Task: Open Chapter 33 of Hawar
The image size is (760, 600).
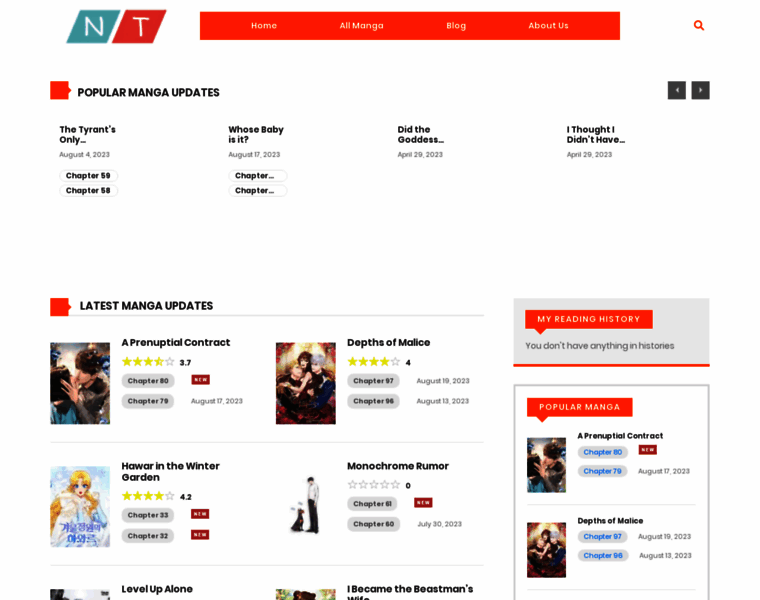Action: click(x=148, y=515)
